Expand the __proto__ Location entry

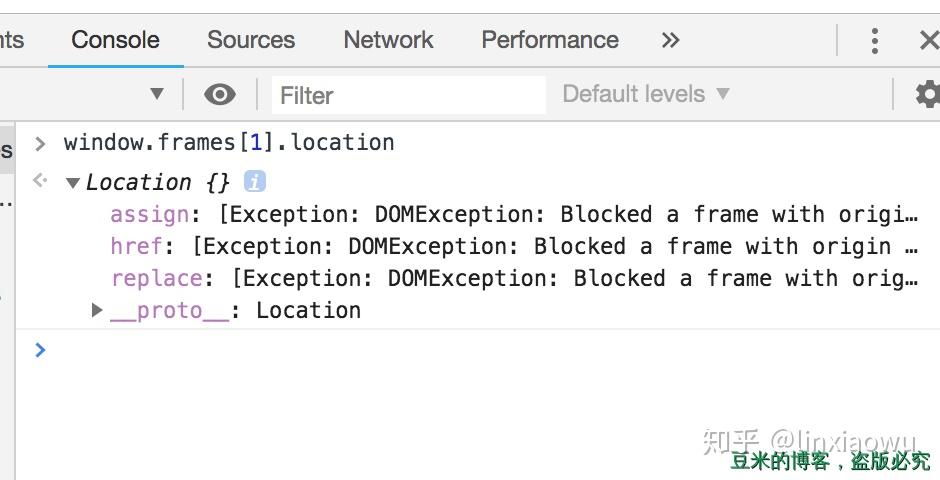coord(97,310)
